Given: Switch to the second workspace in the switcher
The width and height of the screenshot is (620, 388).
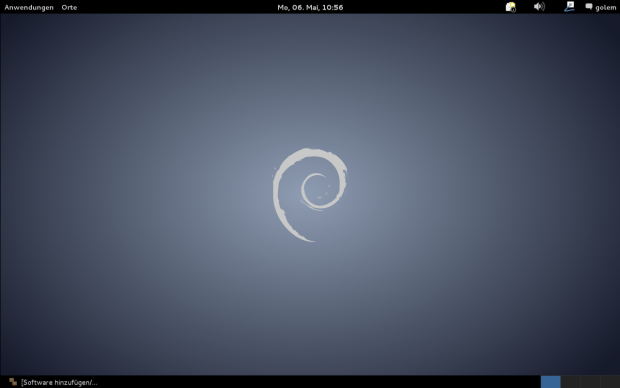Looking at the screenshot, I should coord(570,382).
